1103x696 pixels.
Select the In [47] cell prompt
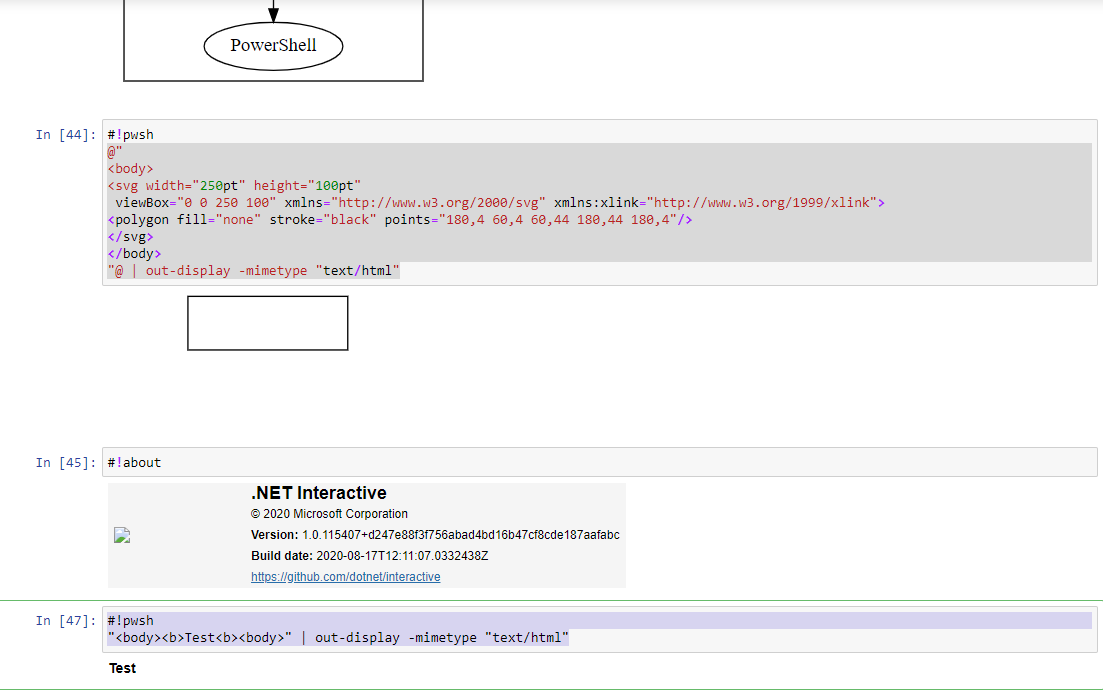coord(63,620)
